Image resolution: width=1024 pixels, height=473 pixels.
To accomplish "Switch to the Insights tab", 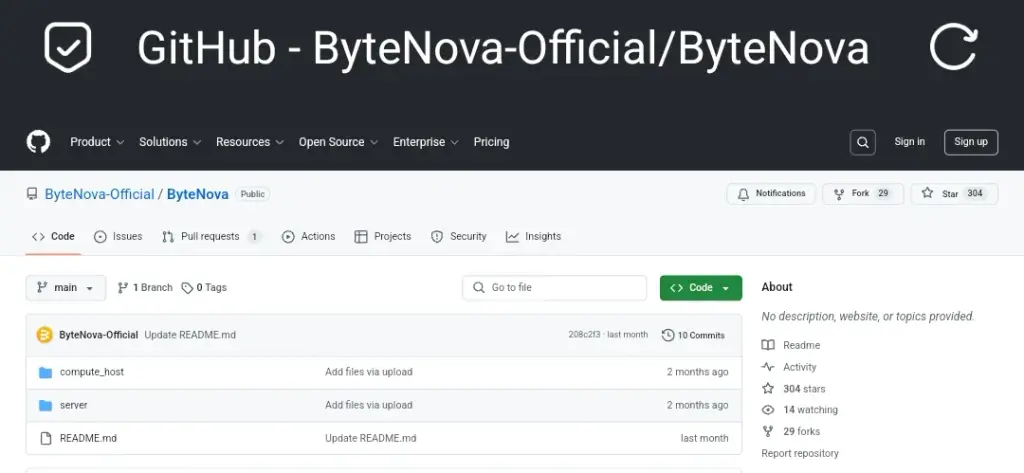I will [534, 236].
